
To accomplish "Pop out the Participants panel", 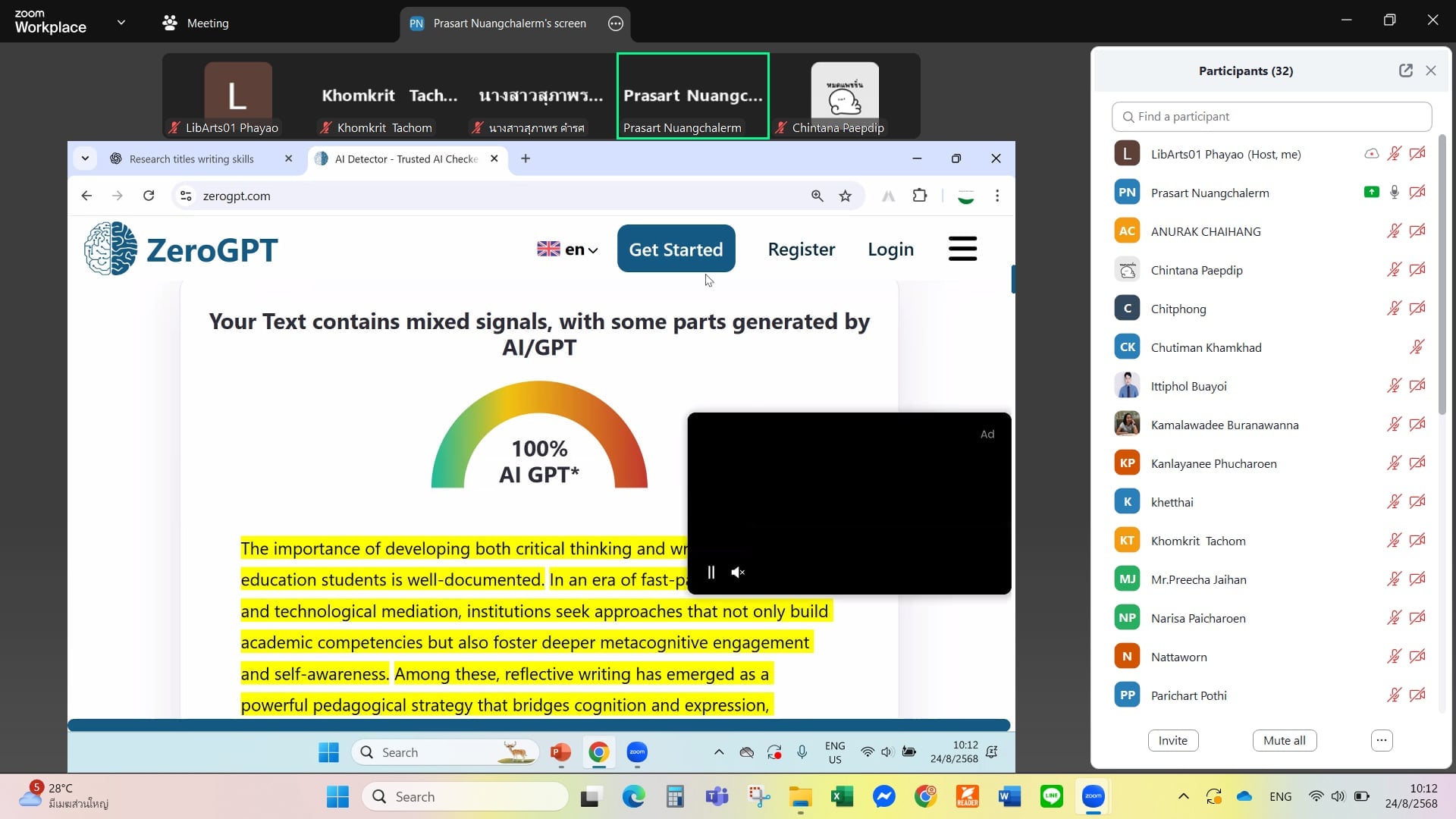I will click(x=1405, y=71).
